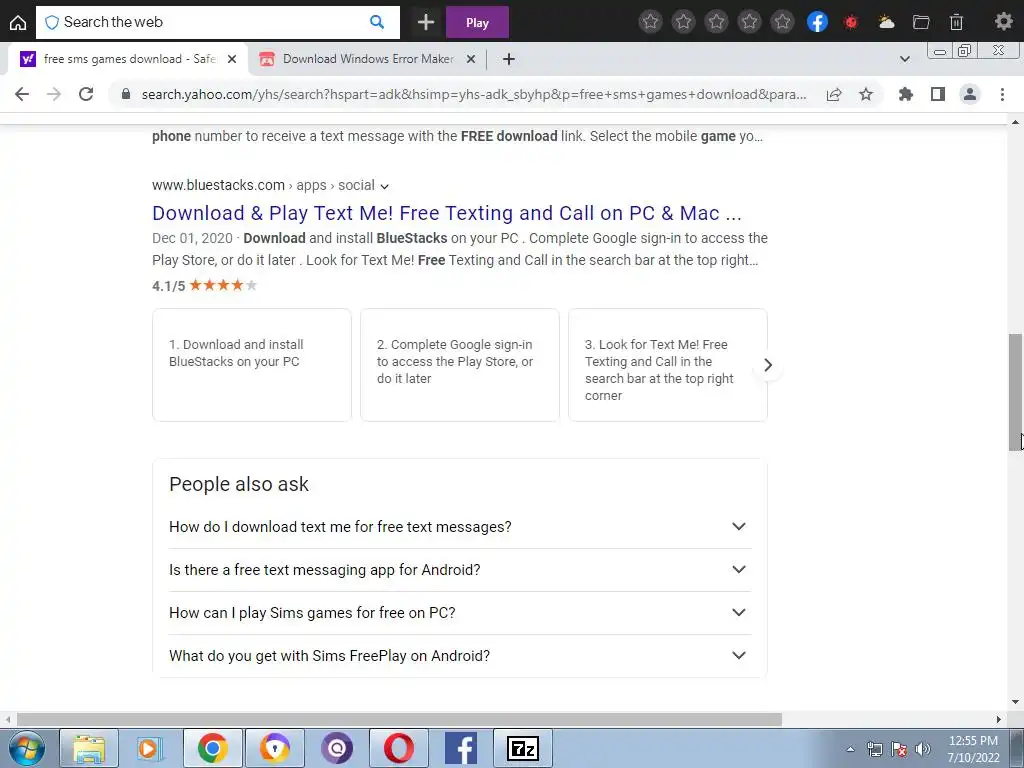
Task: Open a new browser tab
Action: point(509,59)
